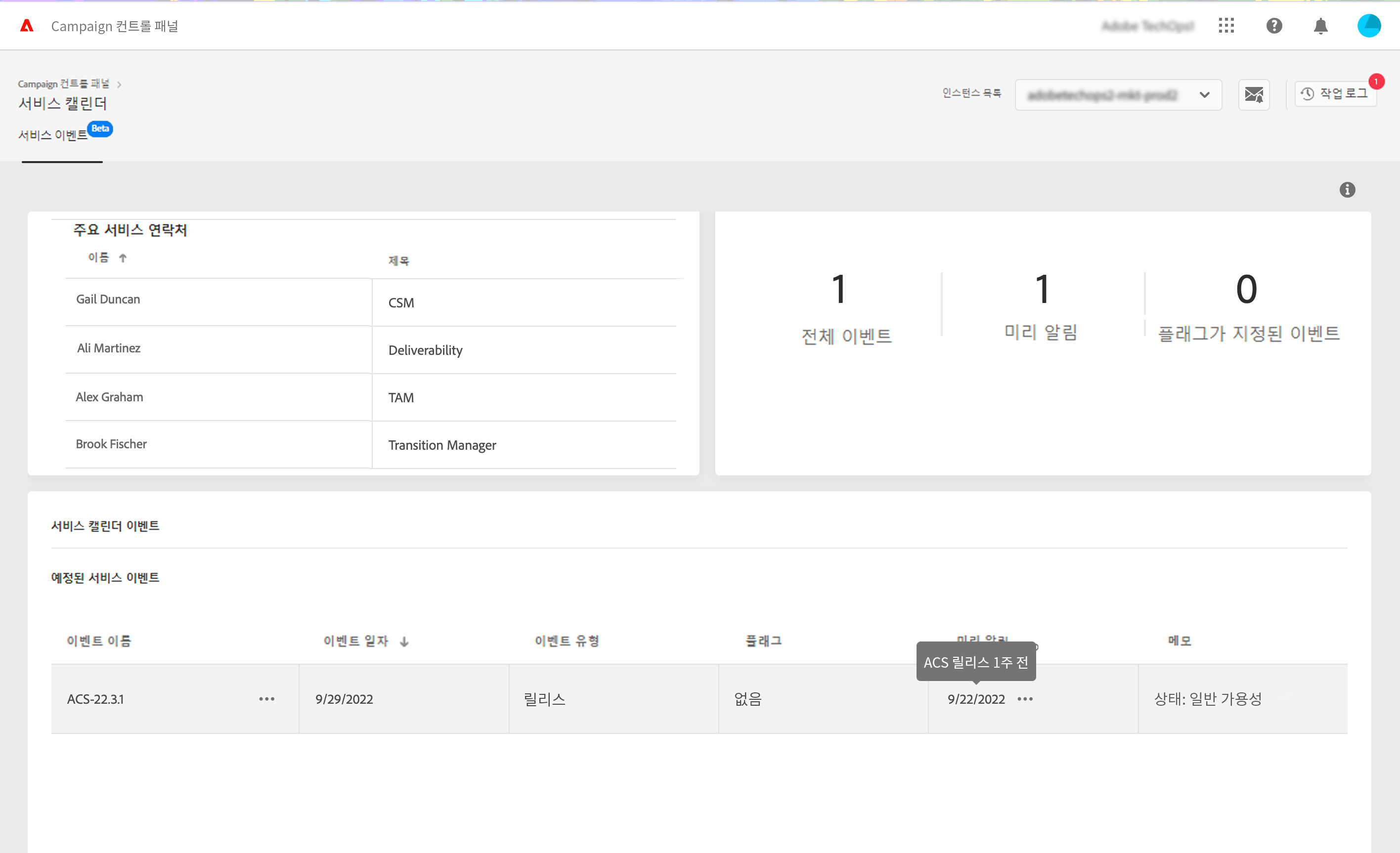Click the 플래그 column header
1400x853 pixels.
763,640
